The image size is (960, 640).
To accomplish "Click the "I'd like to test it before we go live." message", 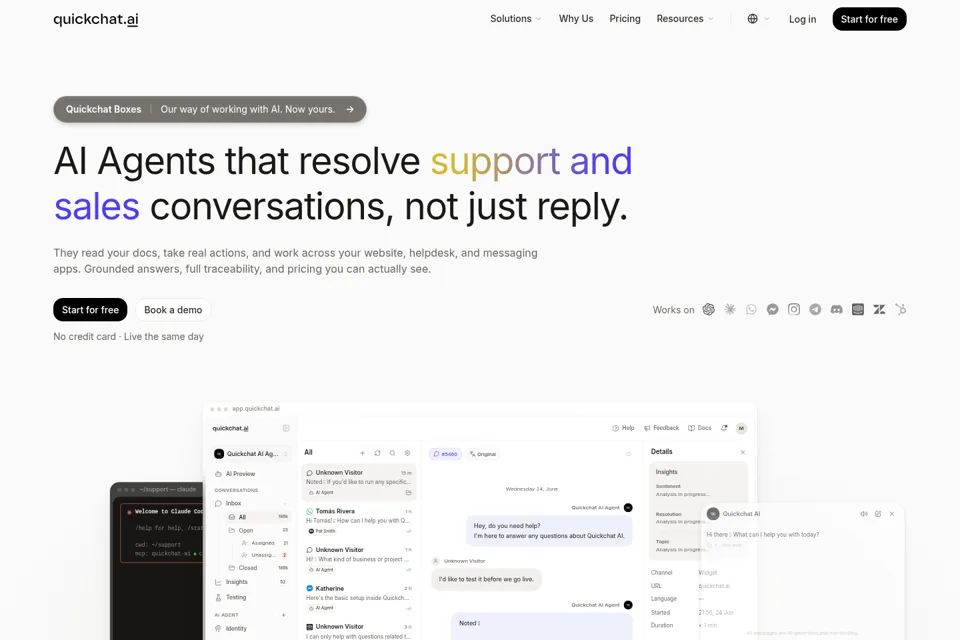I will 486,579.
